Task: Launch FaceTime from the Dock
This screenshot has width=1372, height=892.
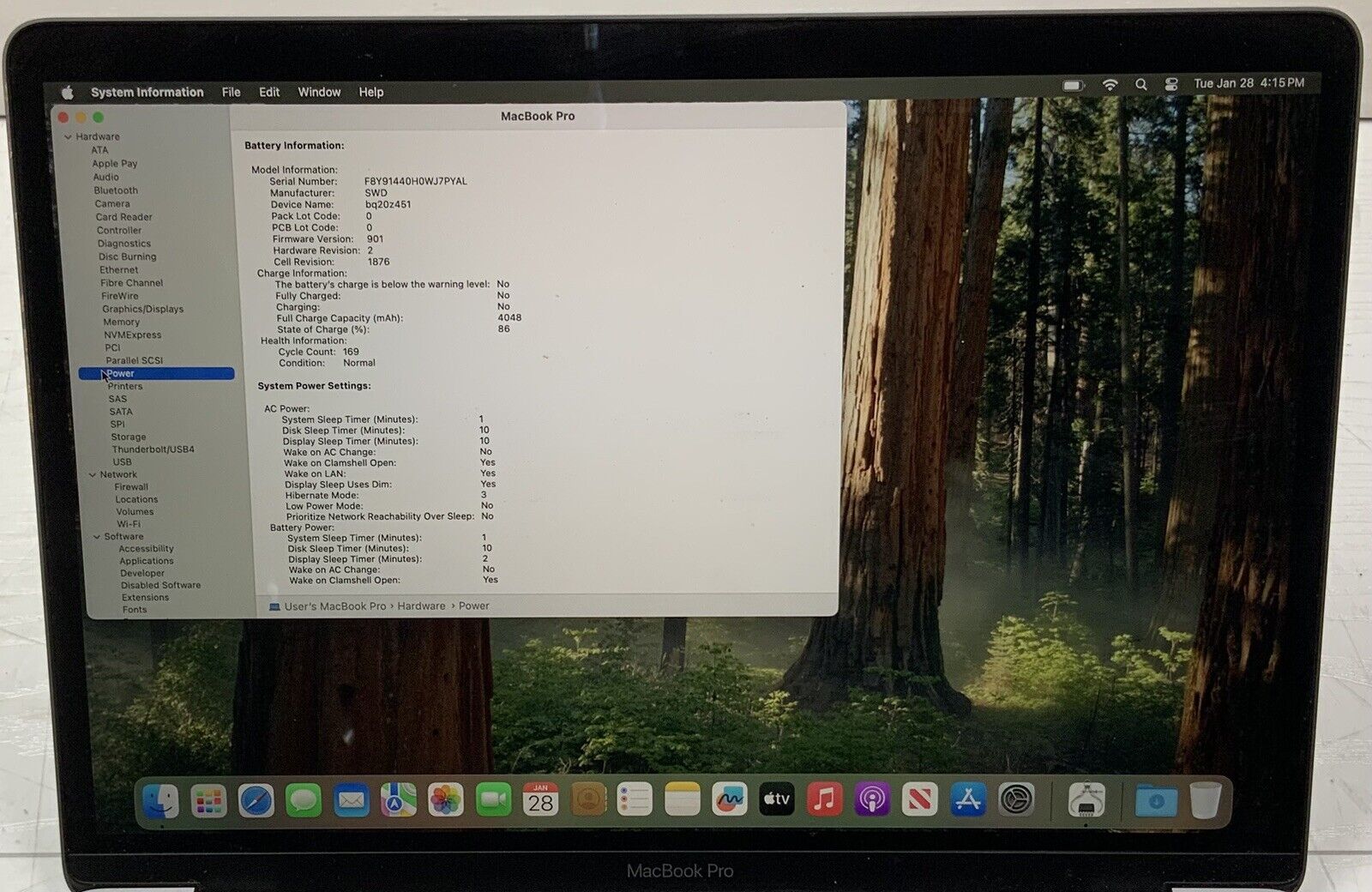Action: (x=493, y=801)
